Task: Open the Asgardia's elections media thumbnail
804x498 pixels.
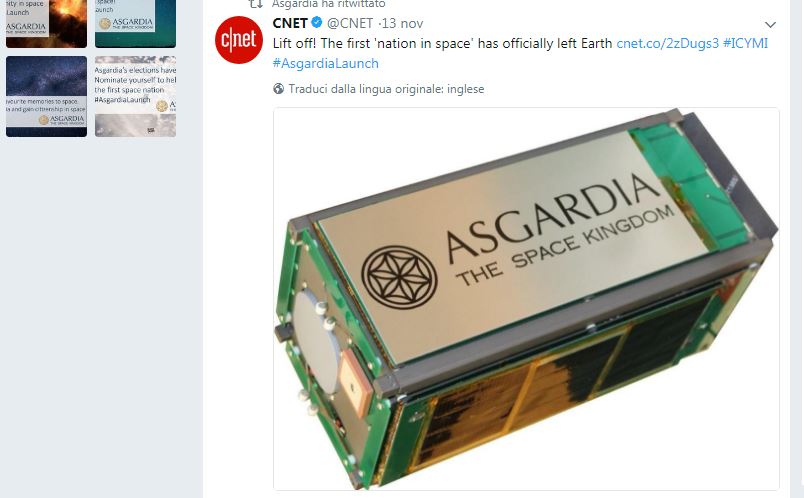Action: (x=135, y=96)
